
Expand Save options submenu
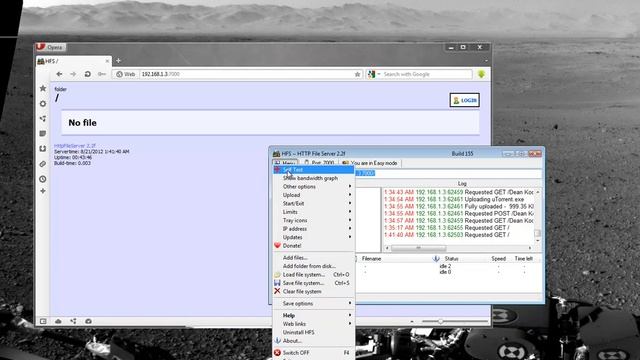pyautogui.click(x=313, y=304)
